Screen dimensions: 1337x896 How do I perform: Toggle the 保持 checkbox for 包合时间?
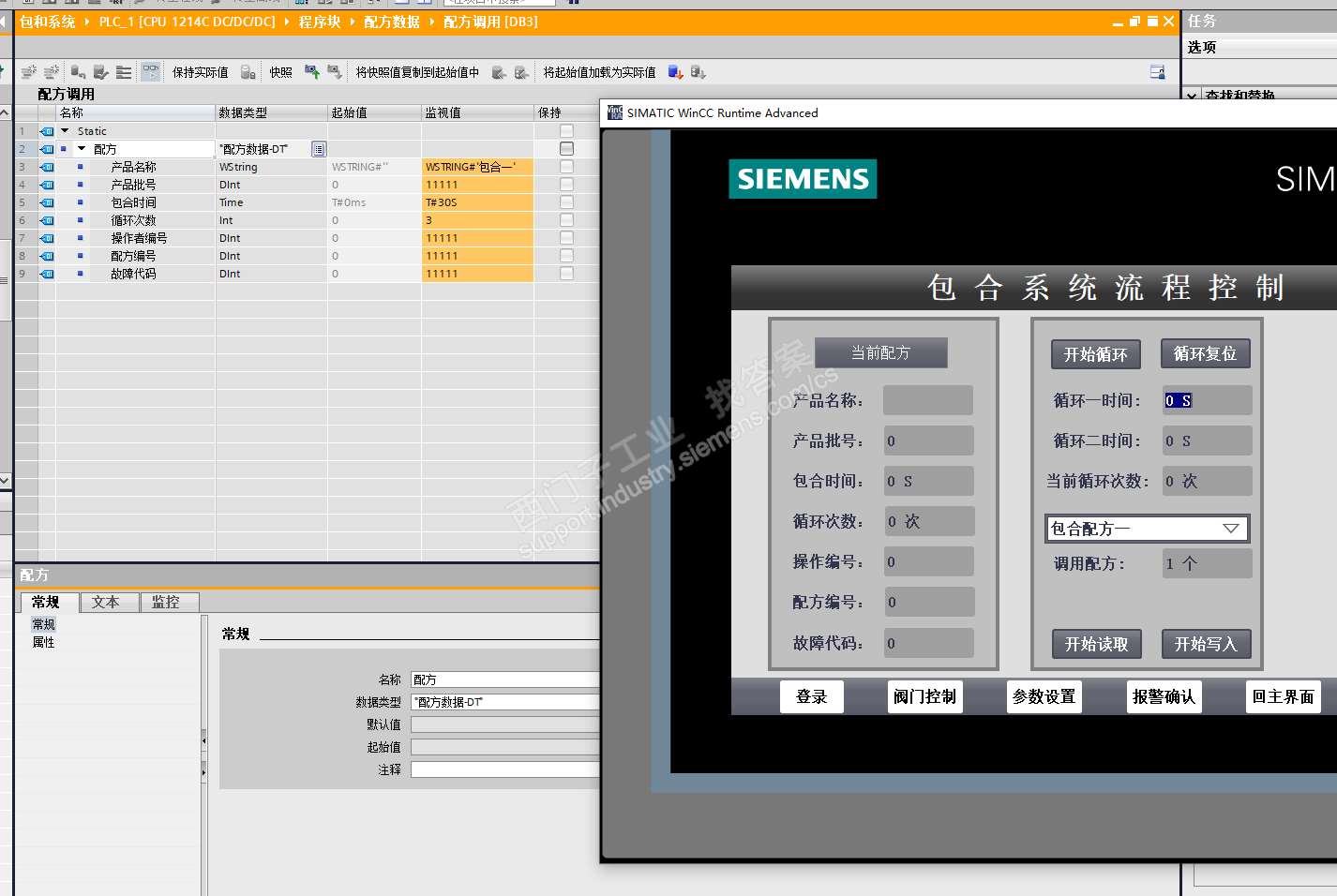(x=566, y=202)
